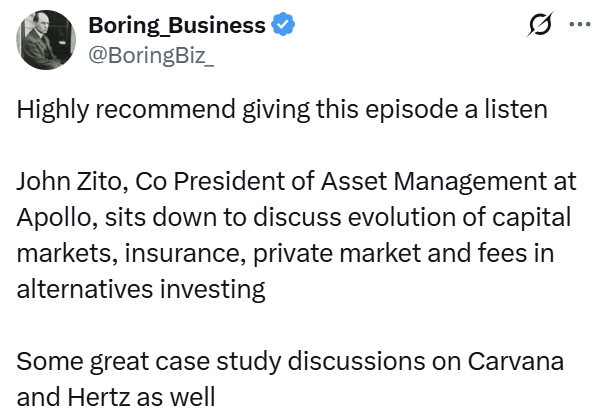
Task: Open the Boring_Business profile picture
Action: [46, 40]
